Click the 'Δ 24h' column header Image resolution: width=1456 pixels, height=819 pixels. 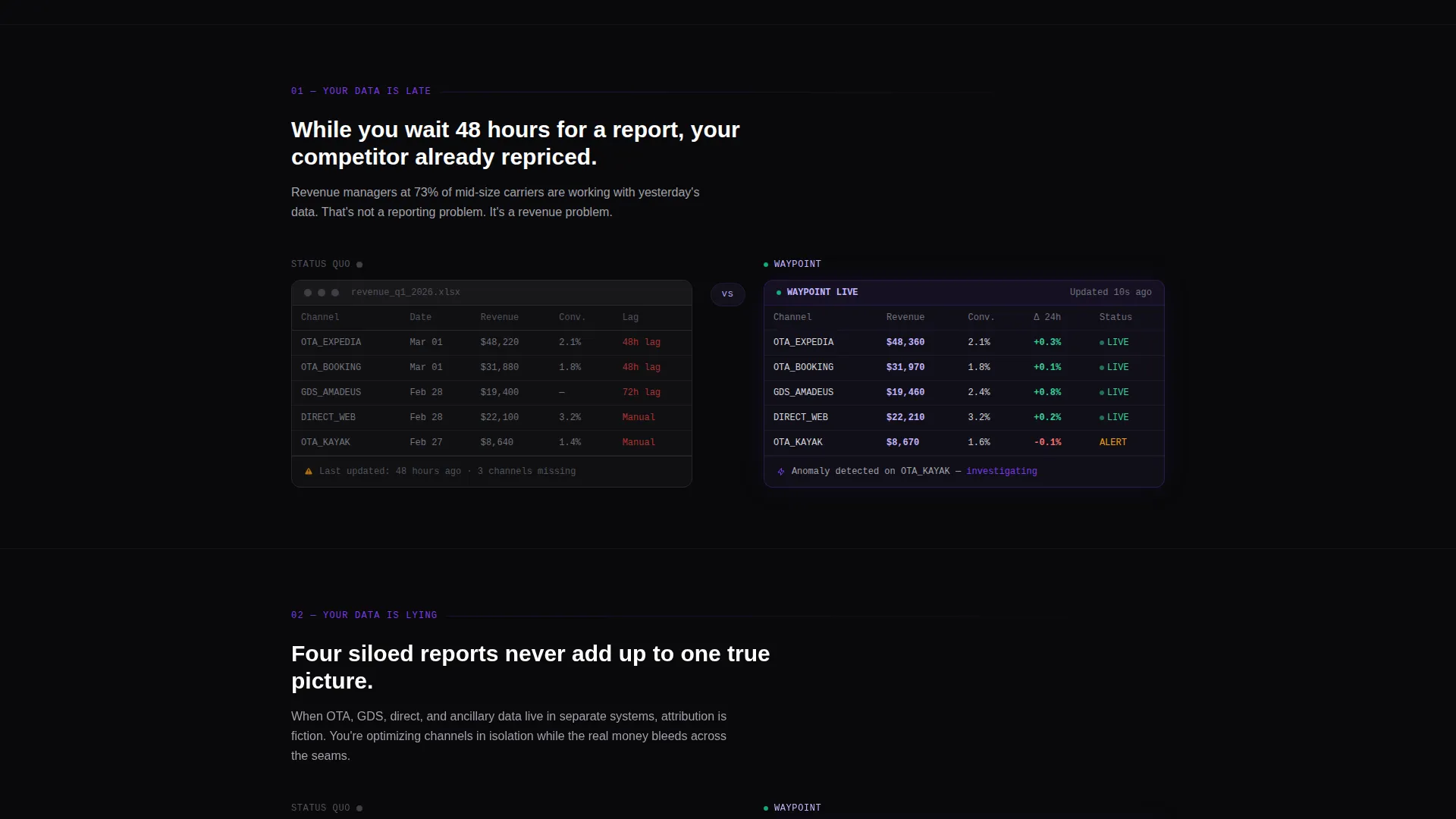point(1047,318)
